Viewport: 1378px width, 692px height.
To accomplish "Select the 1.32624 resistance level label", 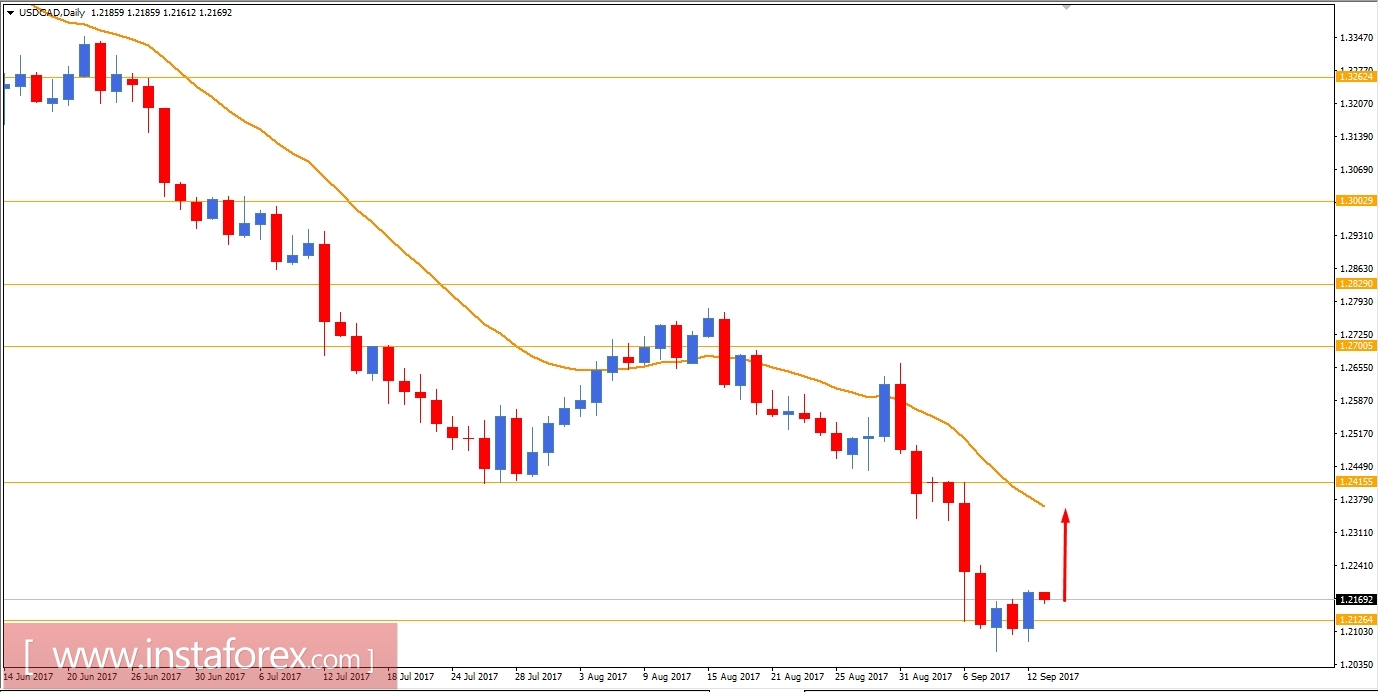I will click(x=1355, y=76).
